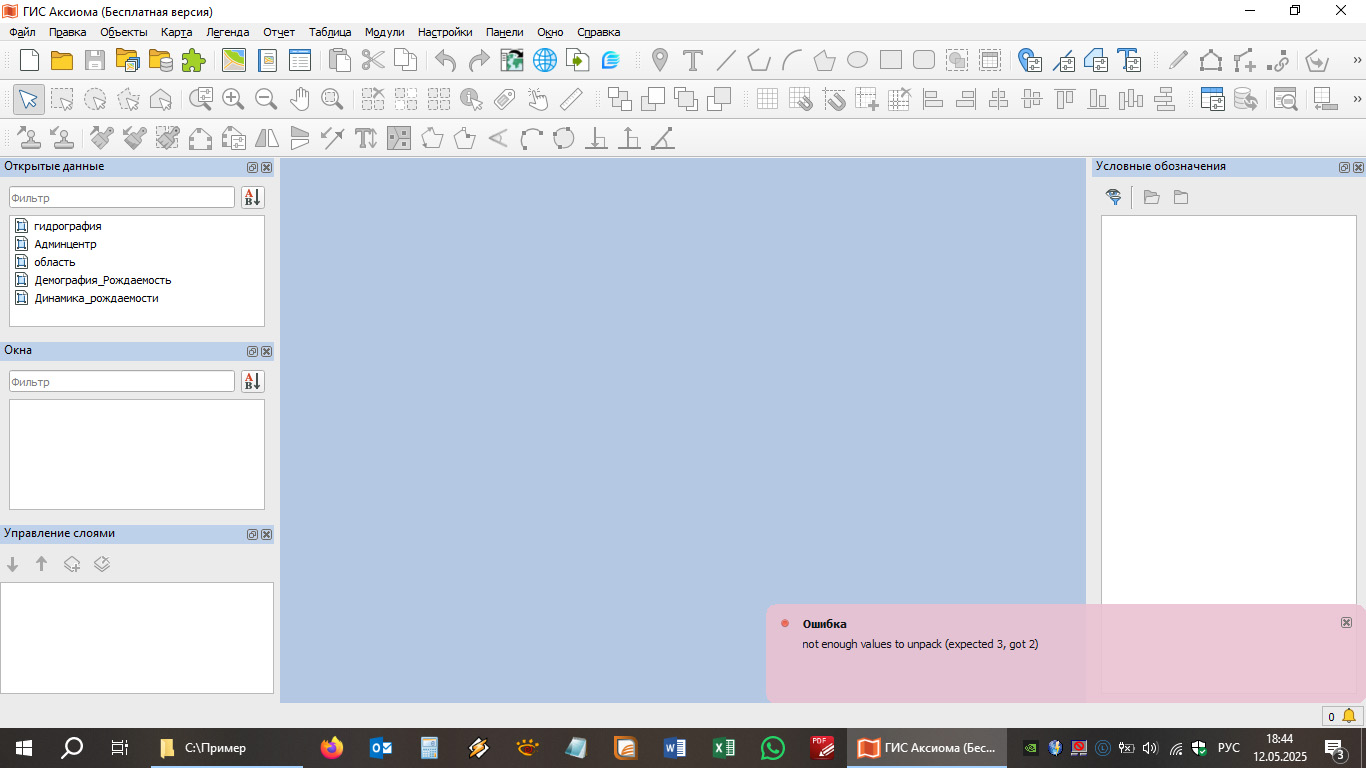The height and width of the screenshot is (768, 1366).
Task: Click the green puzzle piece modules icon
Action: point(193,60)
